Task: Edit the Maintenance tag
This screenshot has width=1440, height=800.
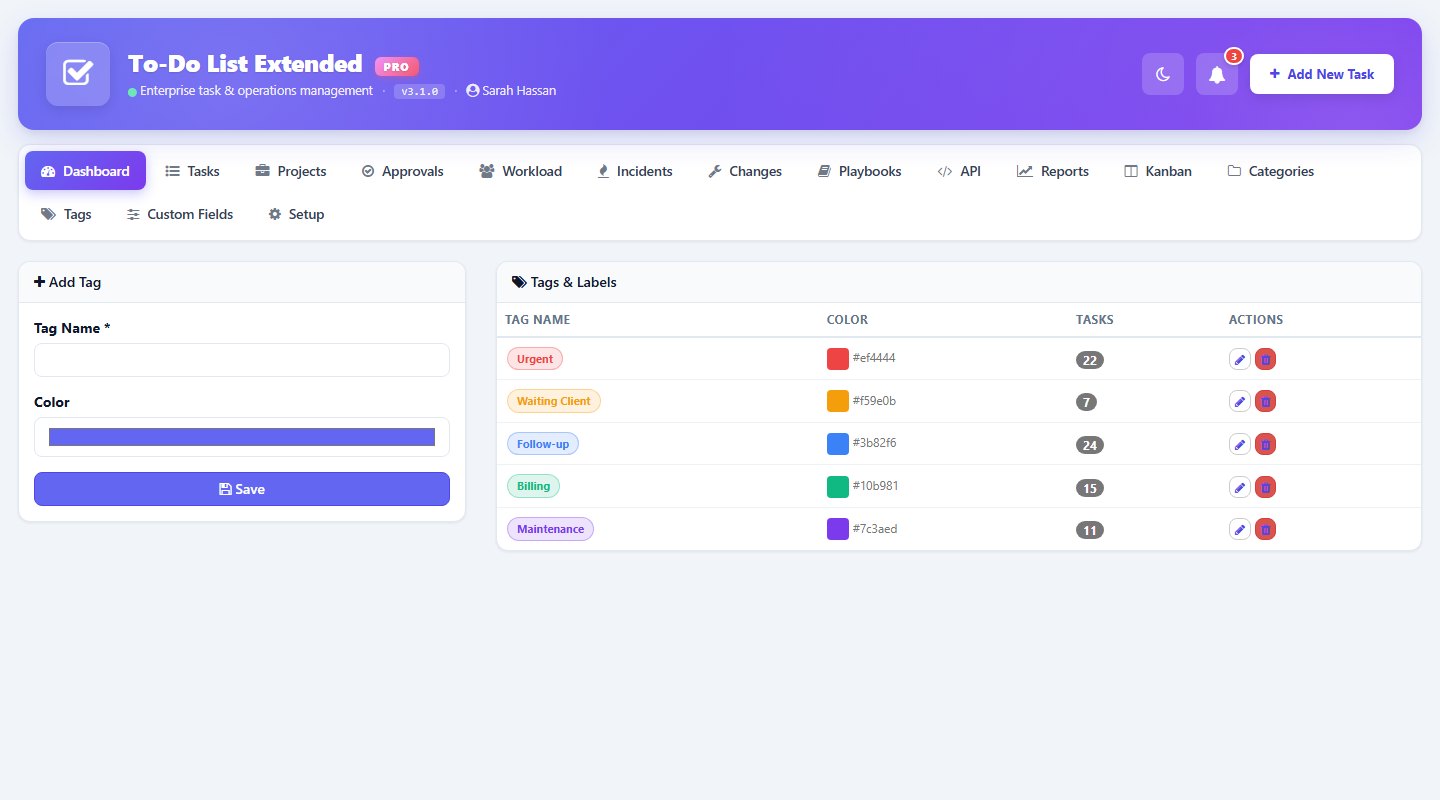Action: (x=1240, y=529)
